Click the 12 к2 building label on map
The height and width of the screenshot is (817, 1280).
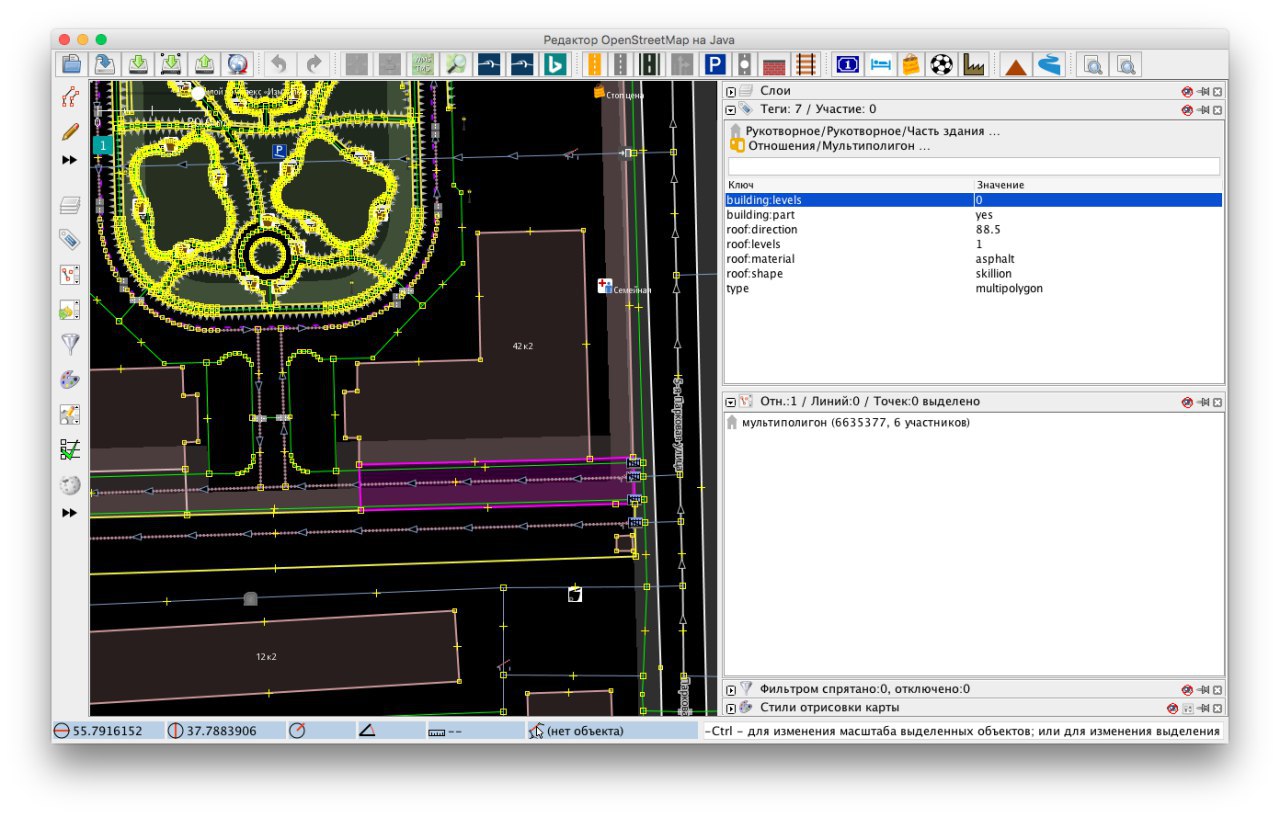point(265,657)
